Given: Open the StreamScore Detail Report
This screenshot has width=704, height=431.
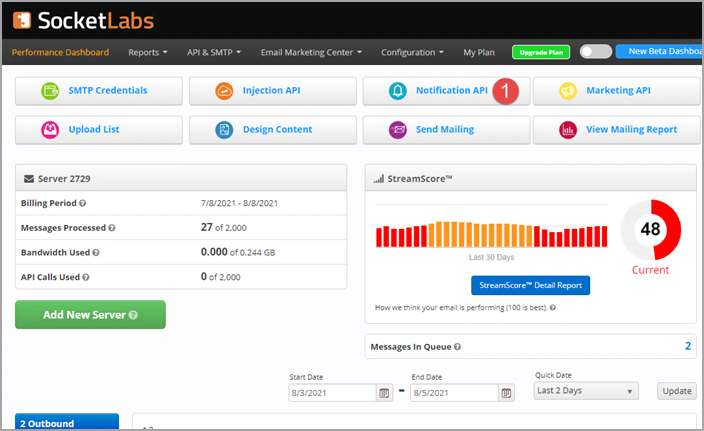Looking at the screenshot, I should tap(530, 285).
